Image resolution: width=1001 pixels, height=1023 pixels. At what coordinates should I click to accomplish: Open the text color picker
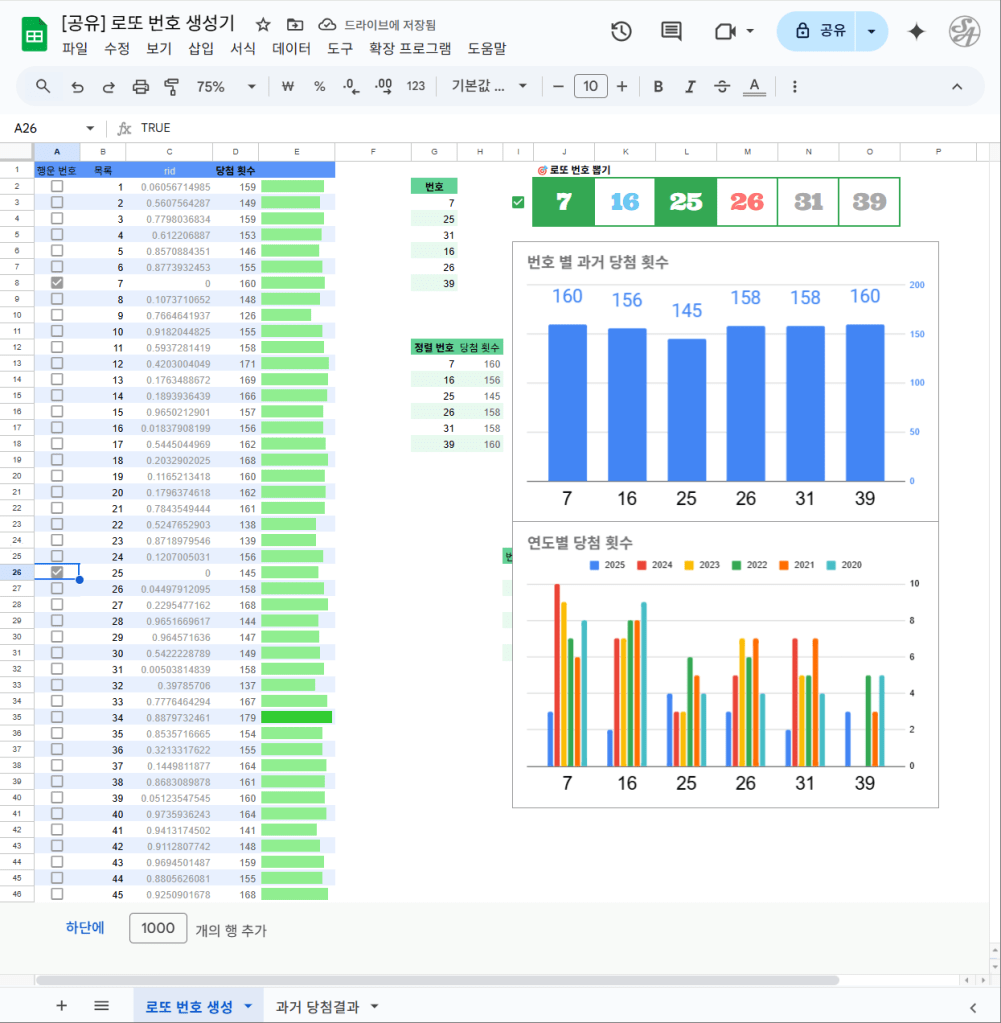[x=755, y=87]
